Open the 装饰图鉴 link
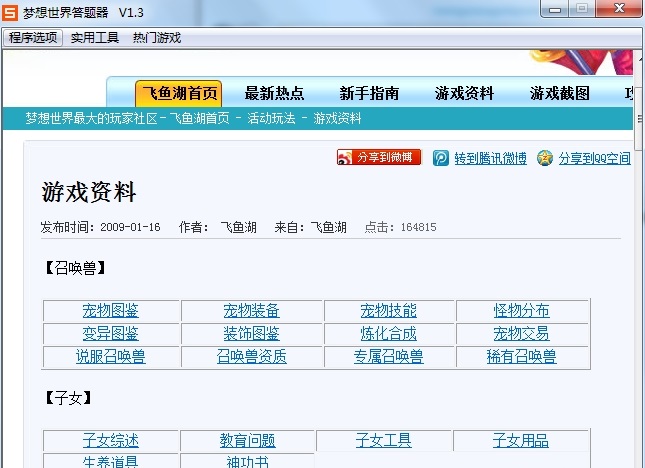Image resolution: width=645 pixels, height=468 pixels. point(252,334)
